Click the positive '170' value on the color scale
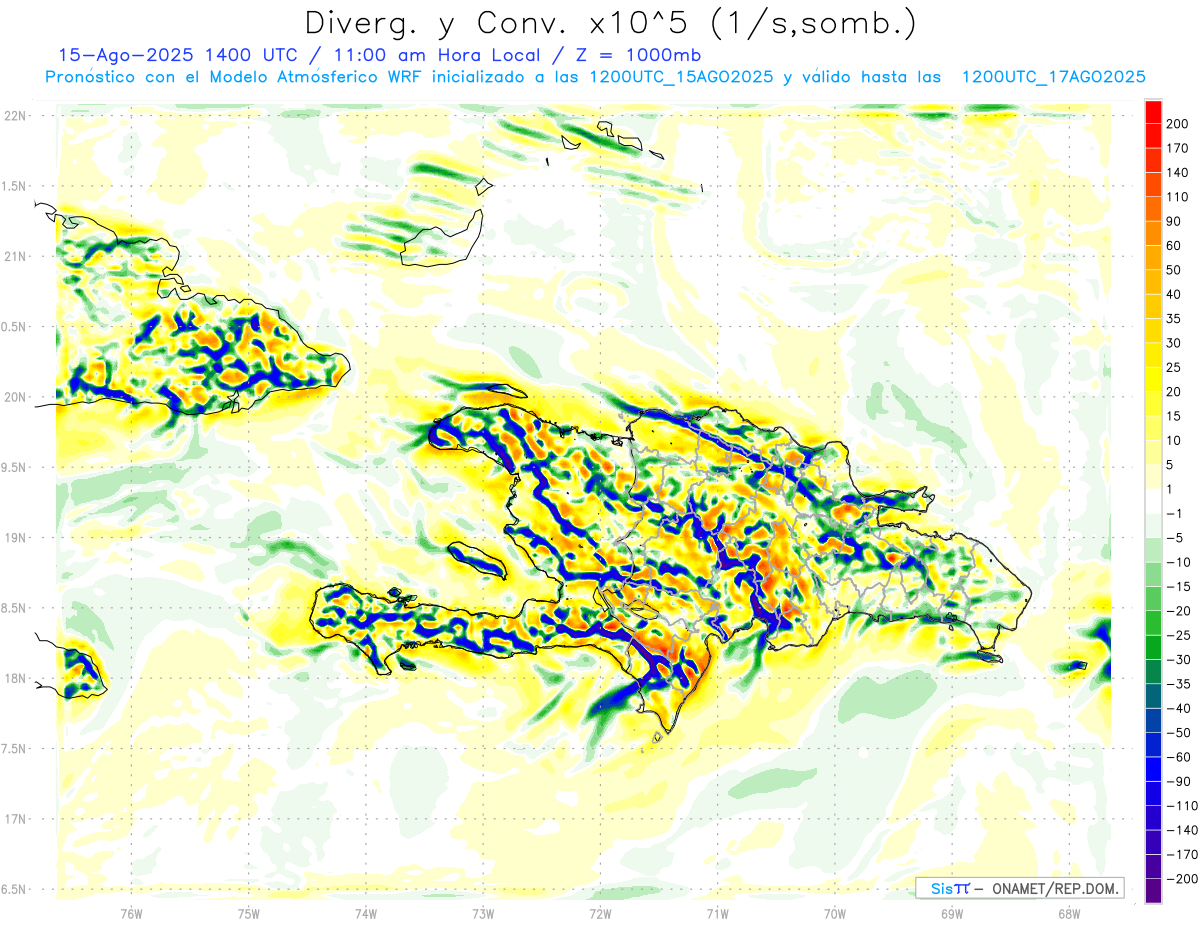The height and width of the screenshot is (927, 1200). pos(1179,148)
